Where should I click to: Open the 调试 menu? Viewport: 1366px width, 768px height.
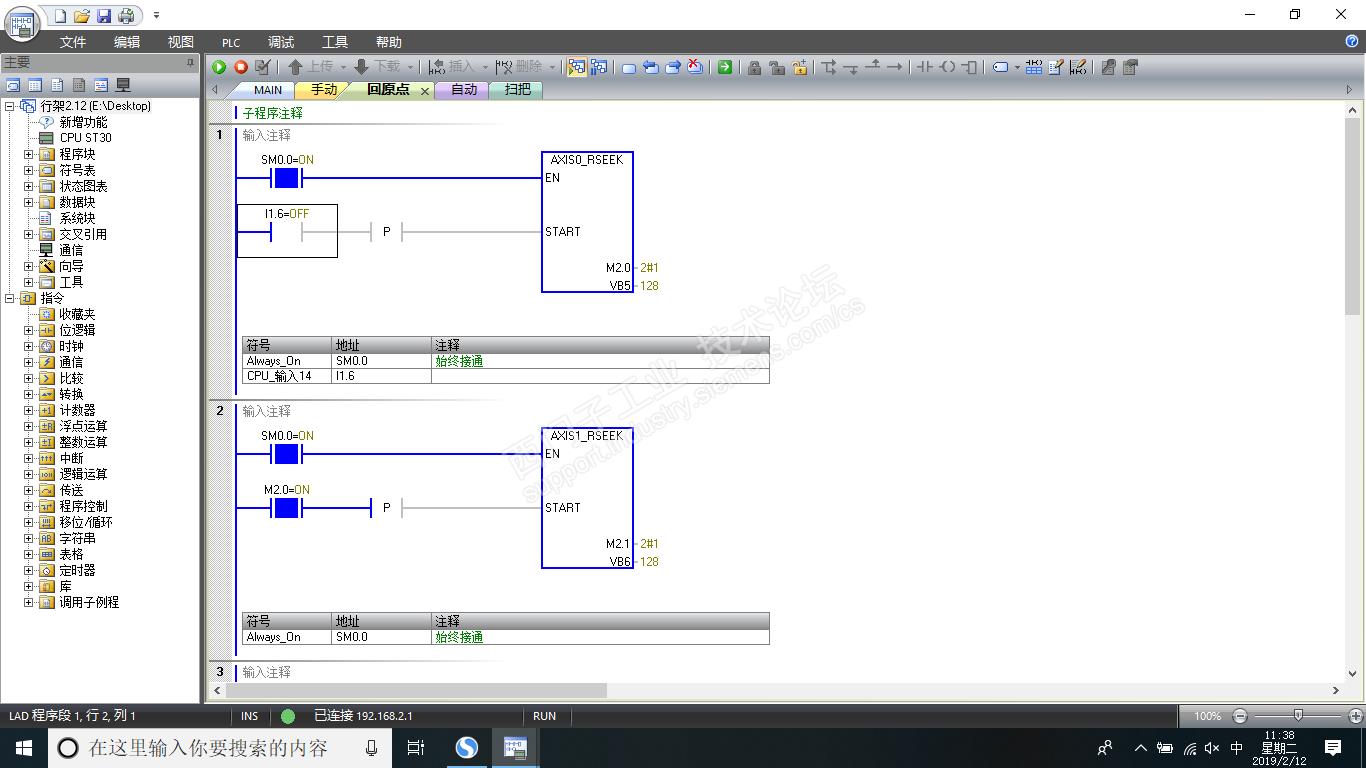point(281,42)
